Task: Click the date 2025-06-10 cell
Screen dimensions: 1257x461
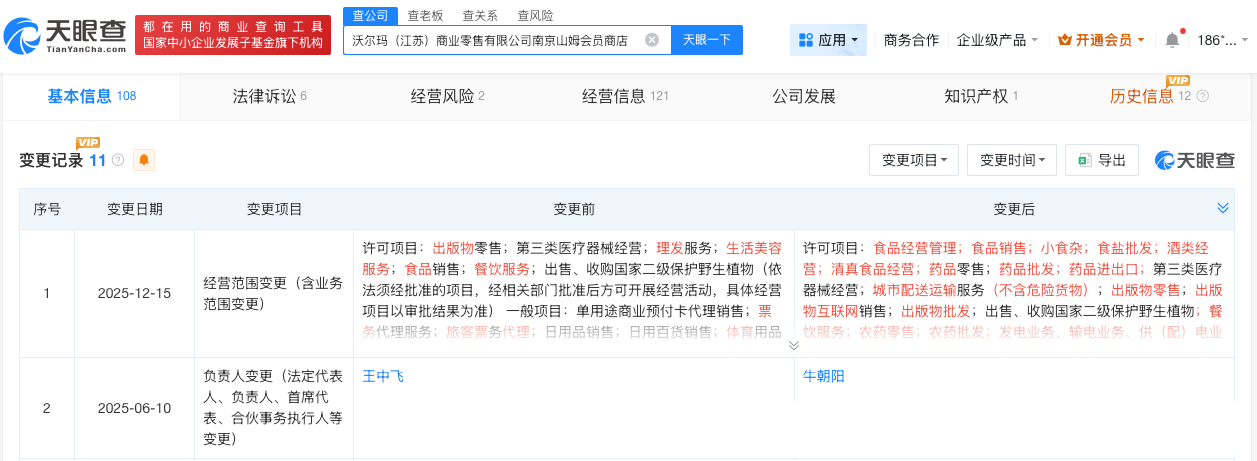Action: 135,408
